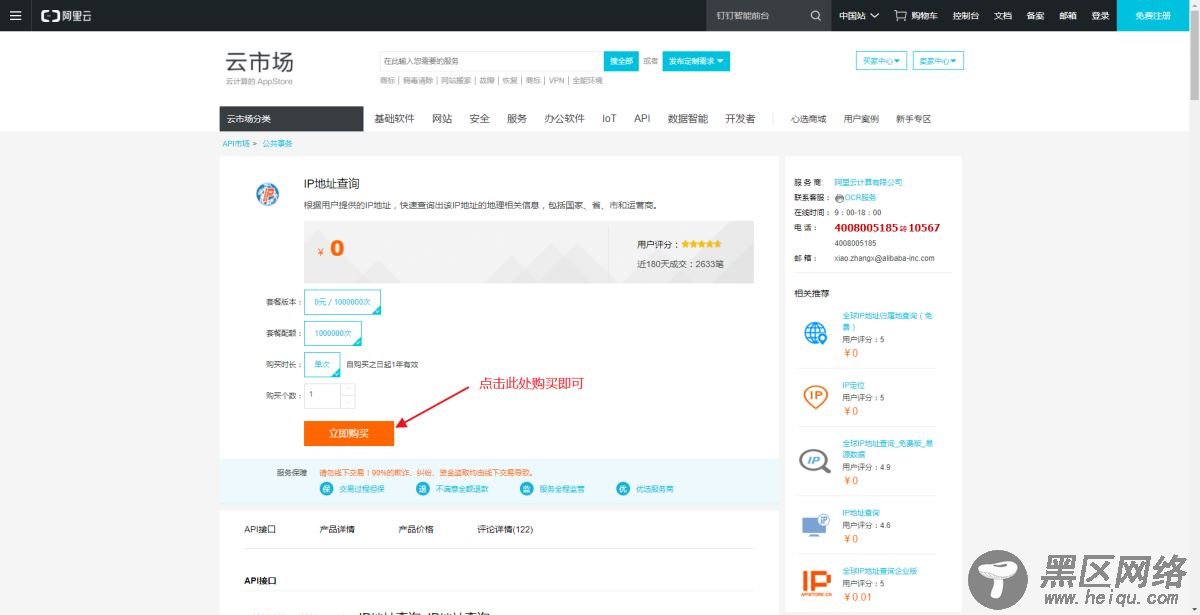Screen dimensions: 1200x615
Task: Select the 1000000次 quota option
Action: click(333, 333)
